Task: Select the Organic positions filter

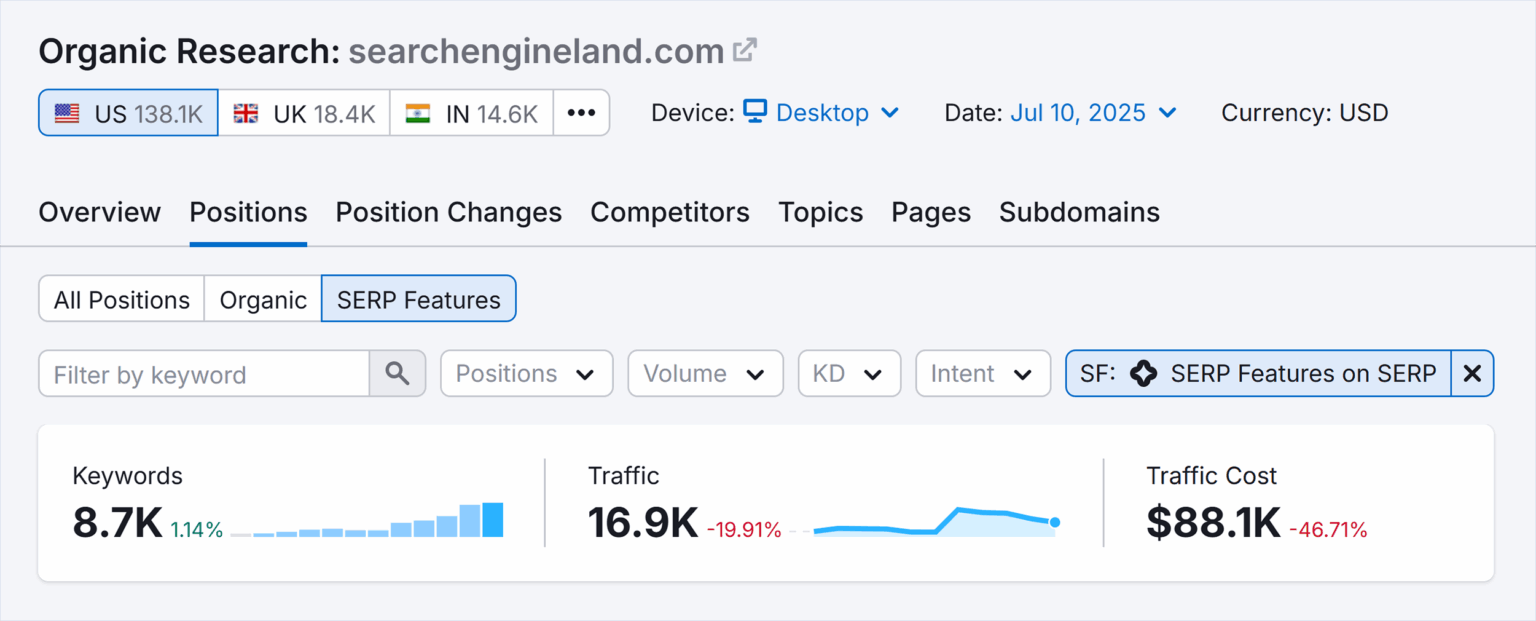Action: 262,298
